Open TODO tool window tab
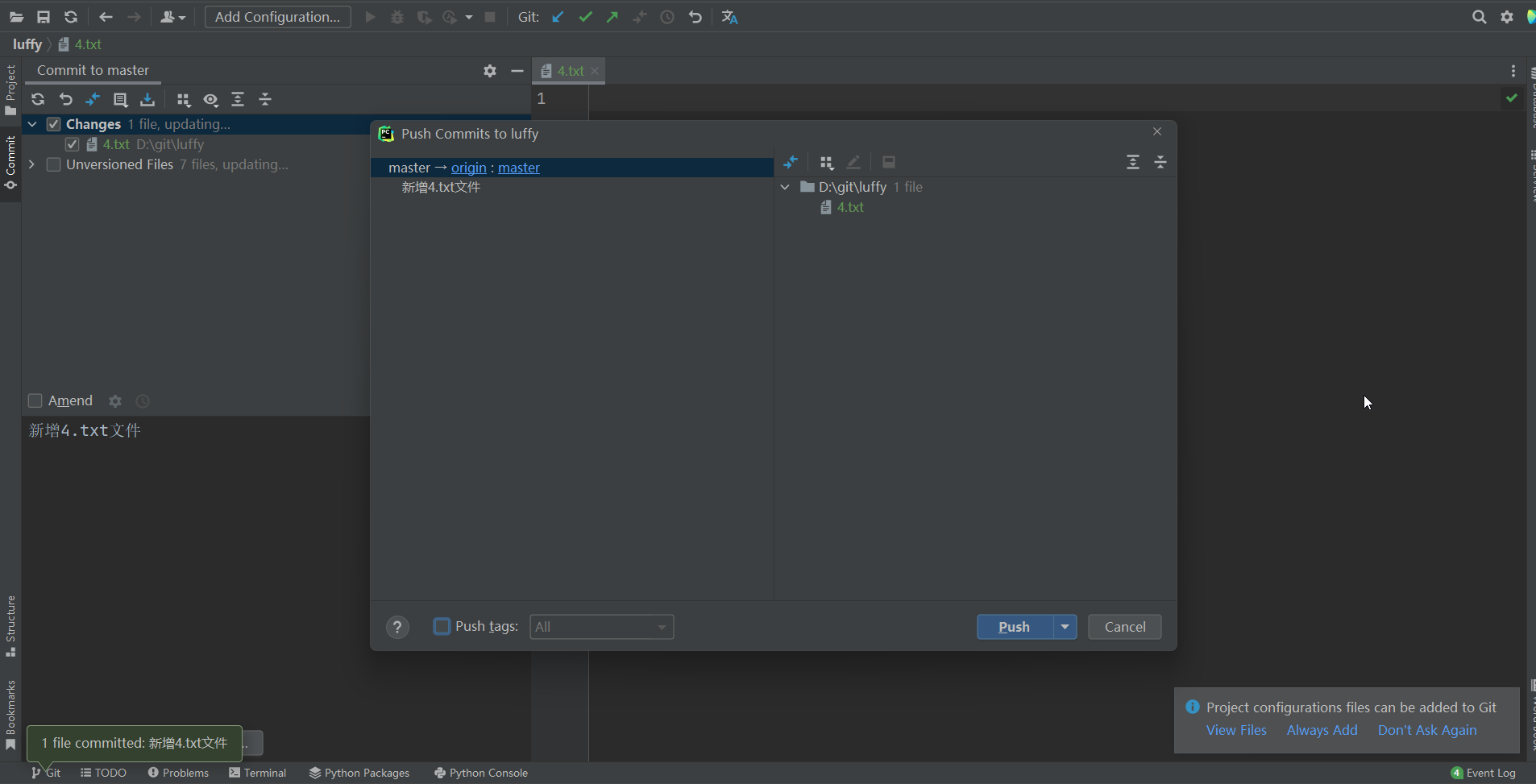This screenshot has width=1536, height=784. [x=103, y=773]
